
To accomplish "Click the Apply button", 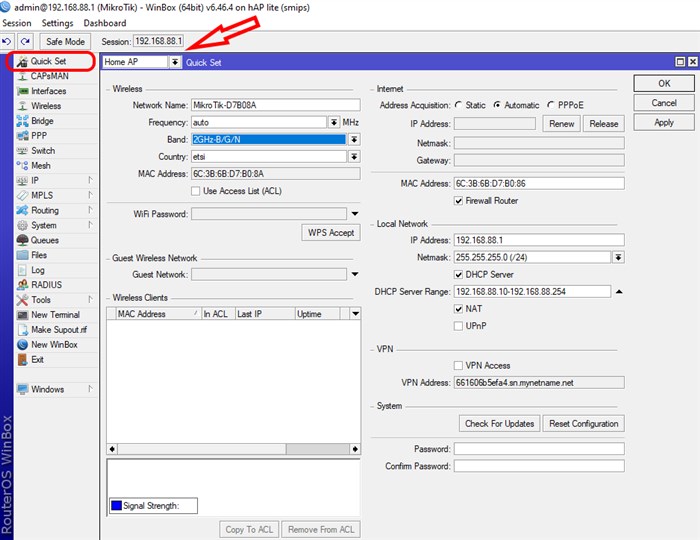I will click(664, 123).
